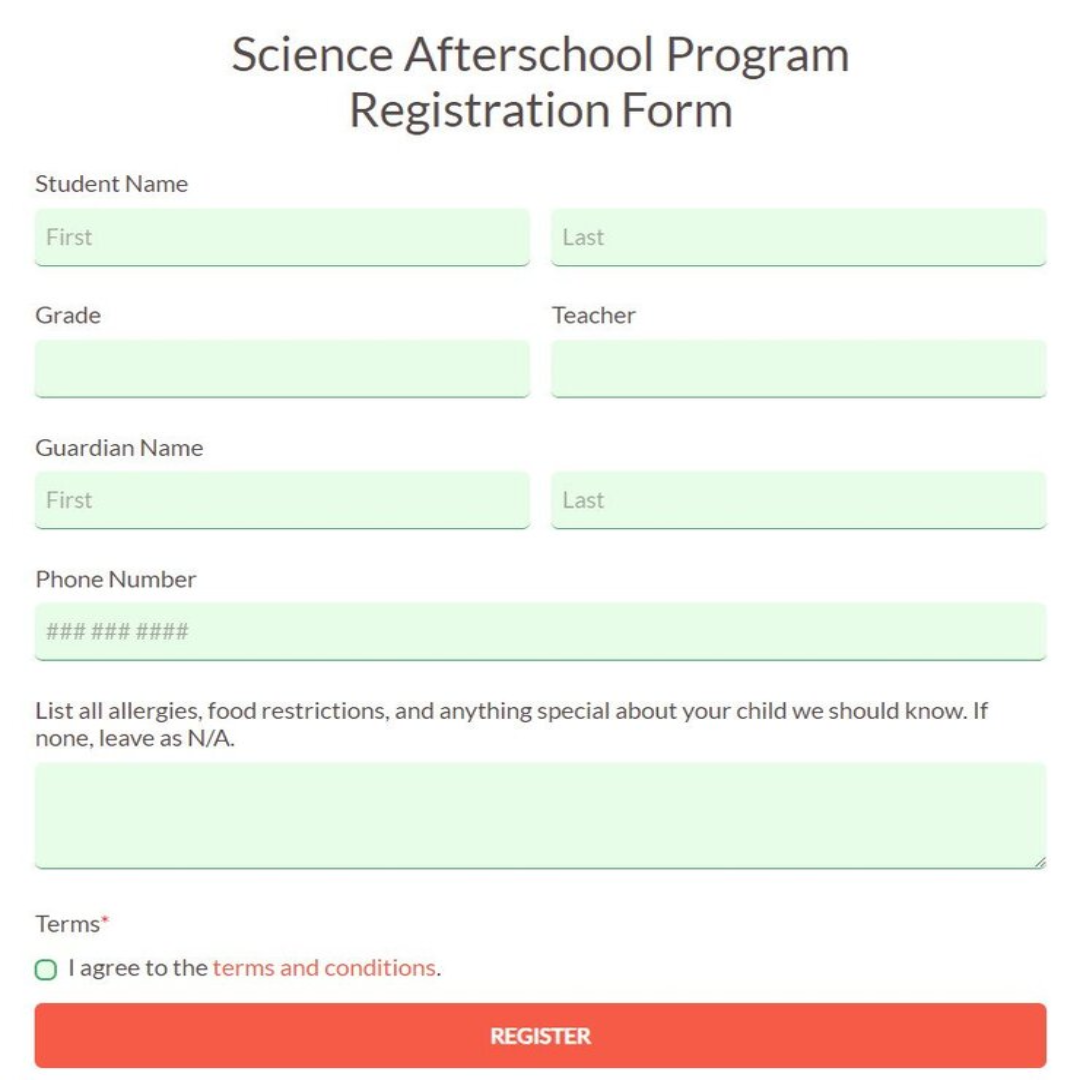Click the guardian First name field
Viewport: 1080px width, 1080px height.
coord(282,500)
